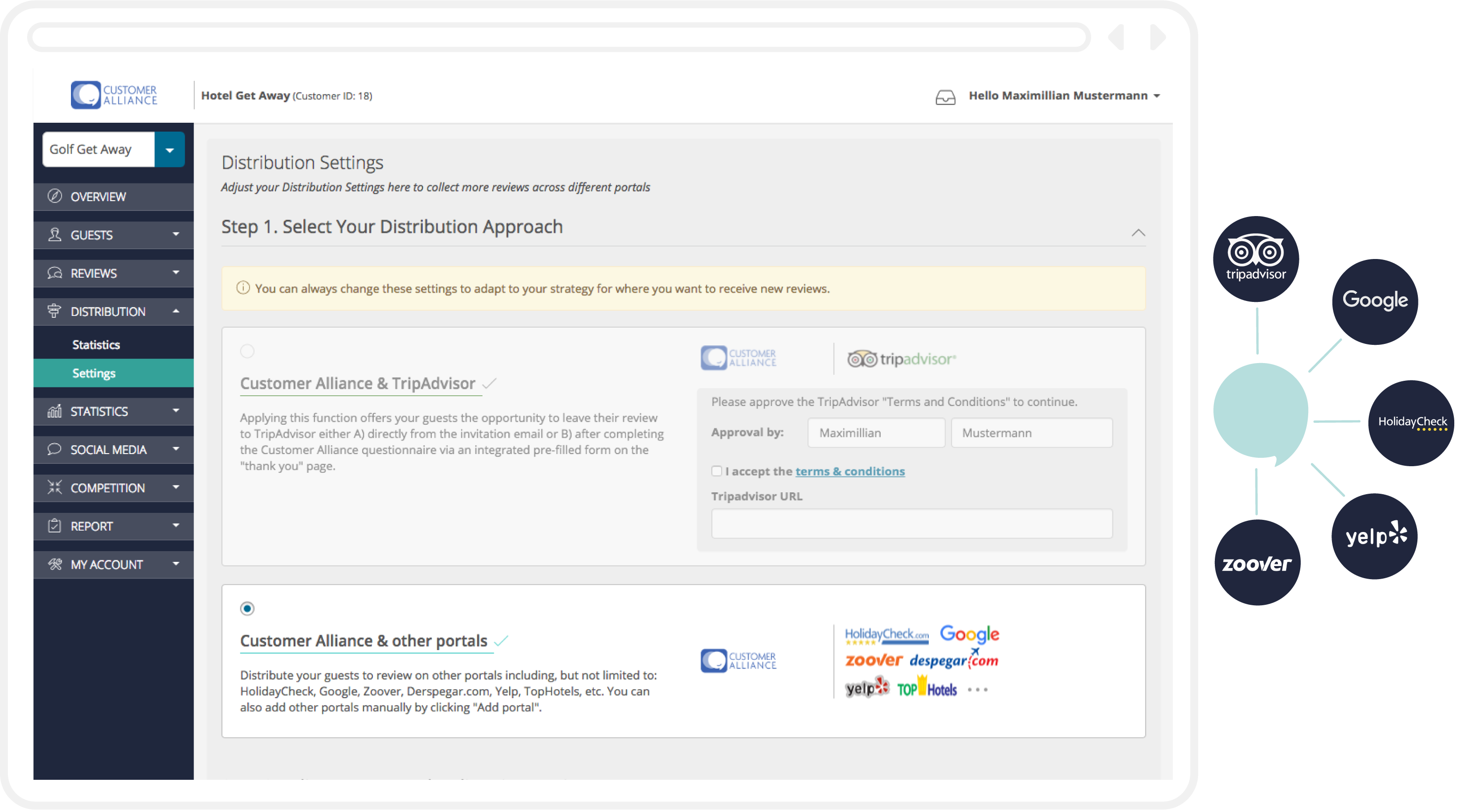
Task: Click the Customer Alliance & TripAdvisor heading
Action: pyautogui.click(x=357, y=384)
